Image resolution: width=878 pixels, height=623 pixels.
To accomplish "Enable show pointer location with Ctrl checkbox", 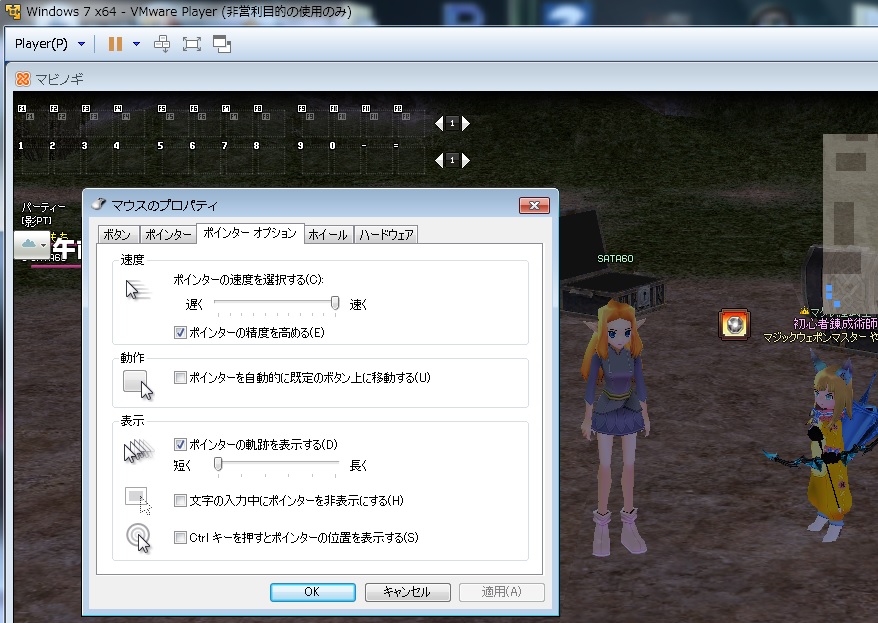I will pos(180,538).
